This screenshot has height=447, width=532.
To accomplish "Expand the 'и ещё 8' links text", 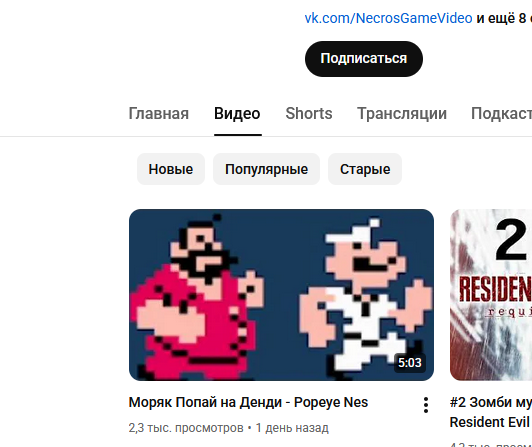I will click(x=504, y=18).
